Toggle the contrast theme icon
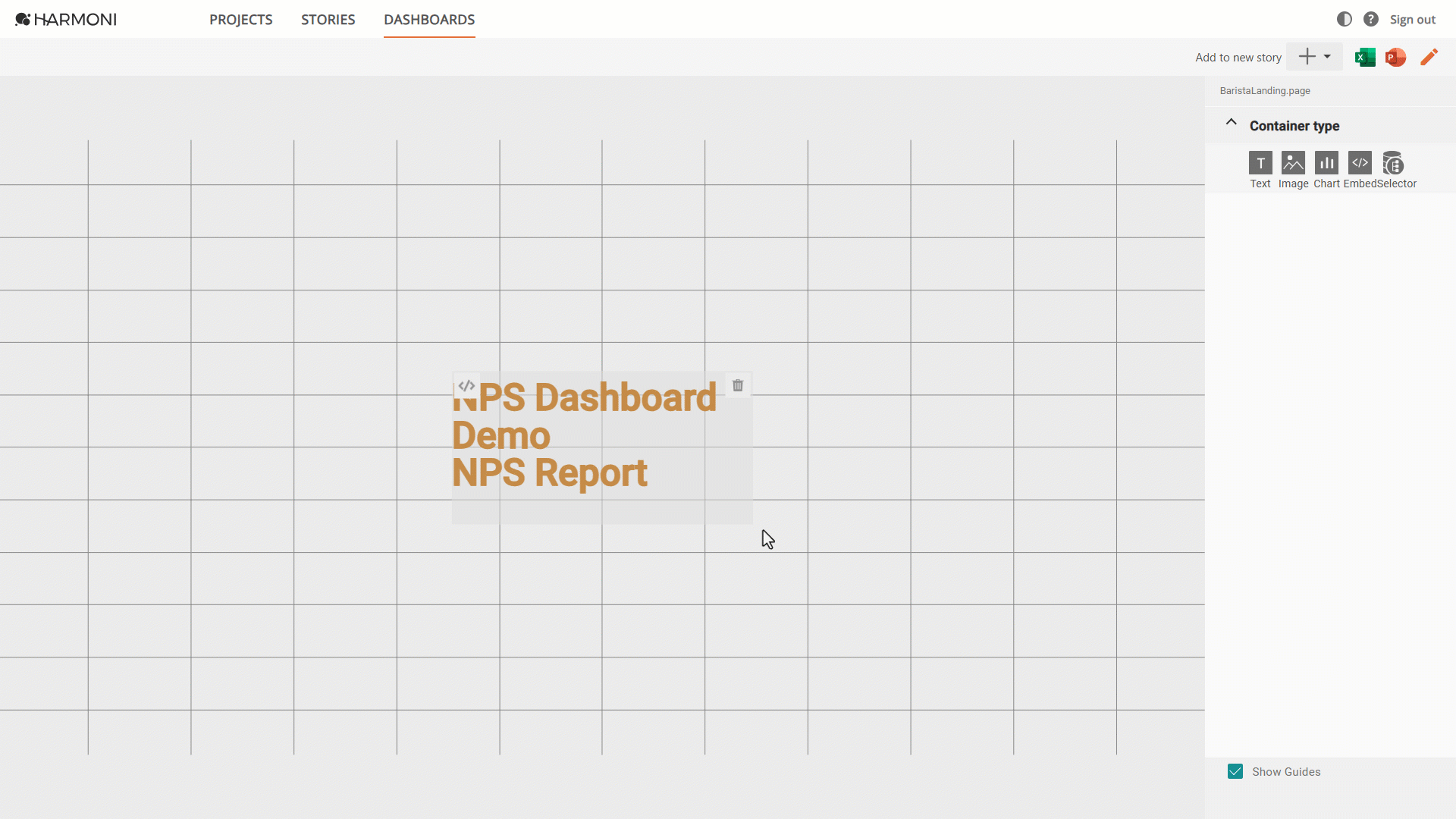The height and width of the screenshot is (819, 1456). tap(1345, 19)
